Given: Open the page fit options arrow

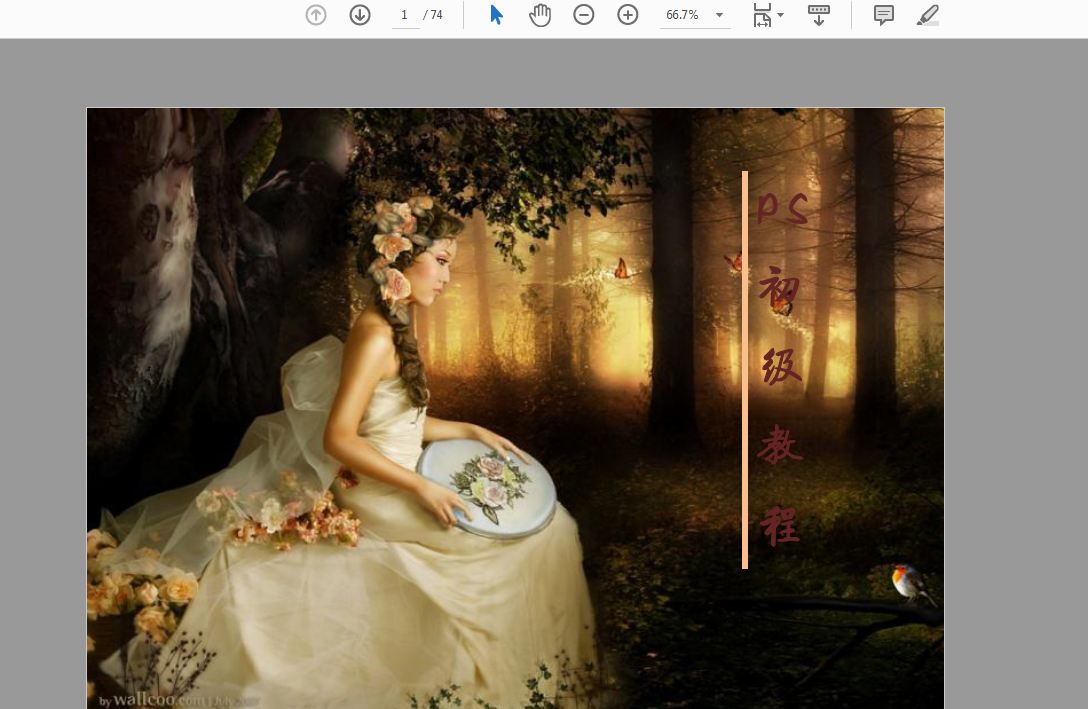Looking at the screenshot, I should [x=781, y=15].
